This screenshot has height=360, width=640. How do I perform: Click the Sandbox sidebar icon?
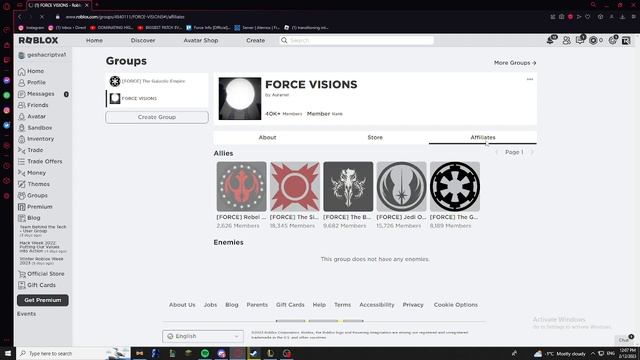click(x=22, y=128)
